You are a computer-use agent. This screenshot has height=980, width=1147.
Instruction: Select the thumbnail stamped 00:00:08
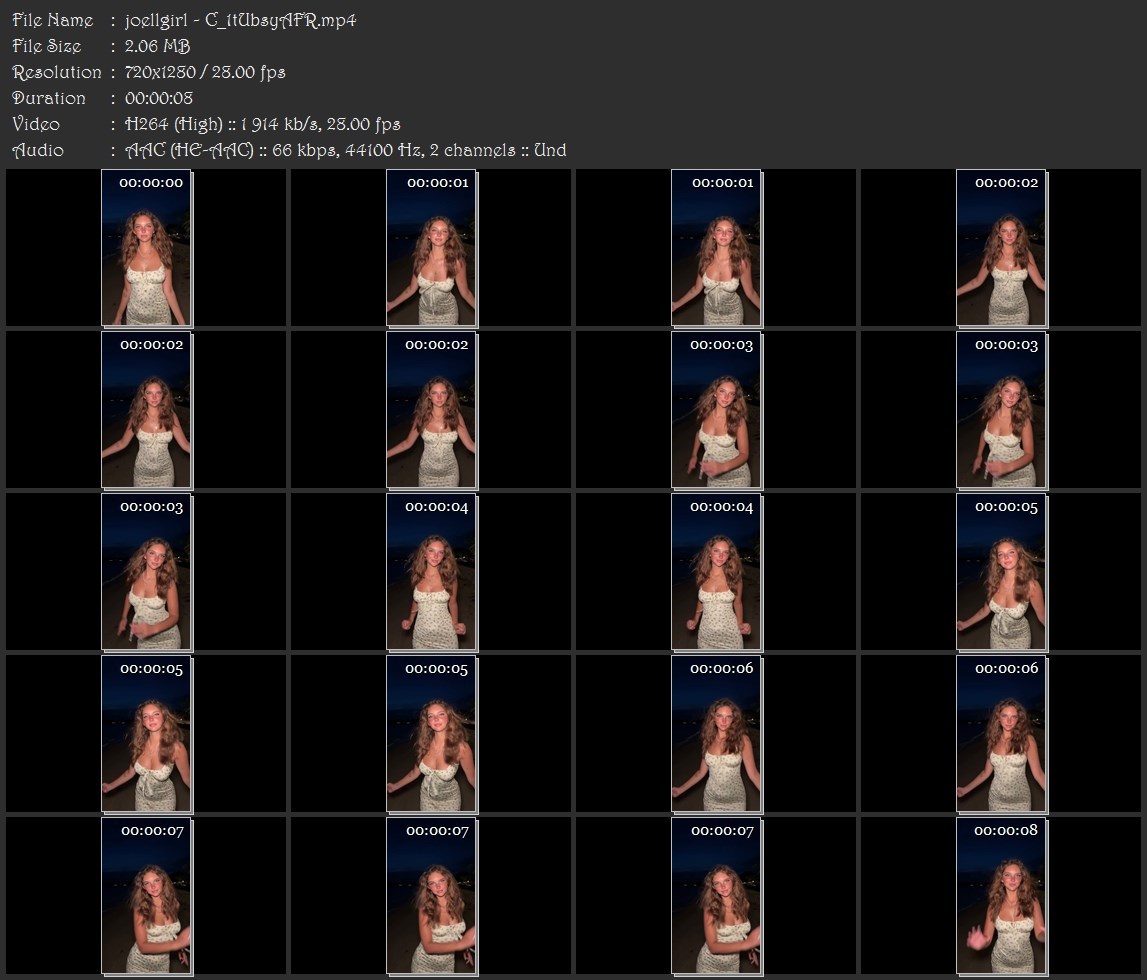click(1001, 896)
